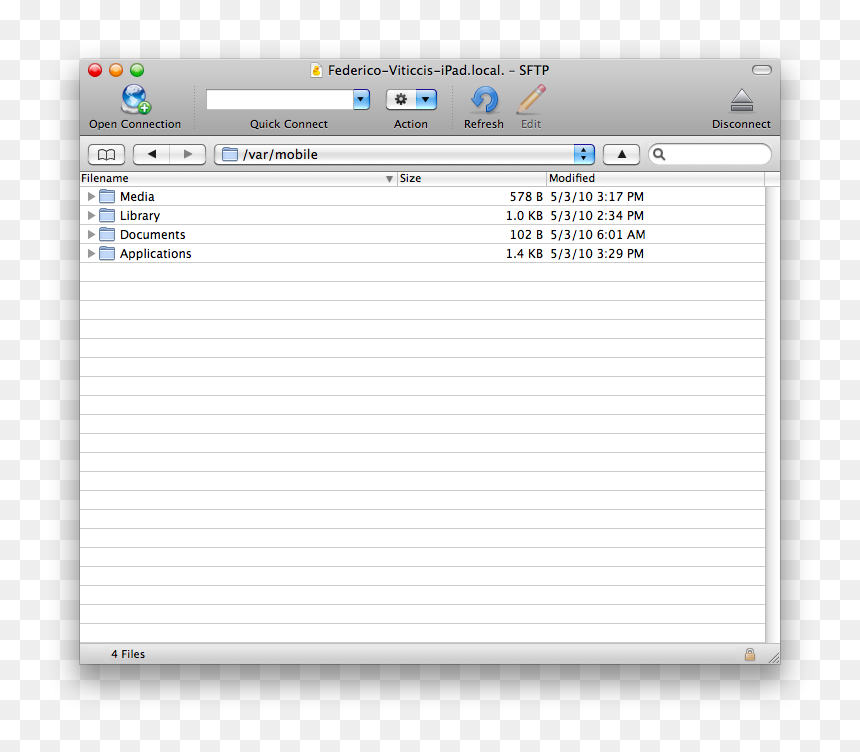Click the Refresh arrow icon
The height and width of the screenshot is (752, 860).
click(x=484, y=99)
